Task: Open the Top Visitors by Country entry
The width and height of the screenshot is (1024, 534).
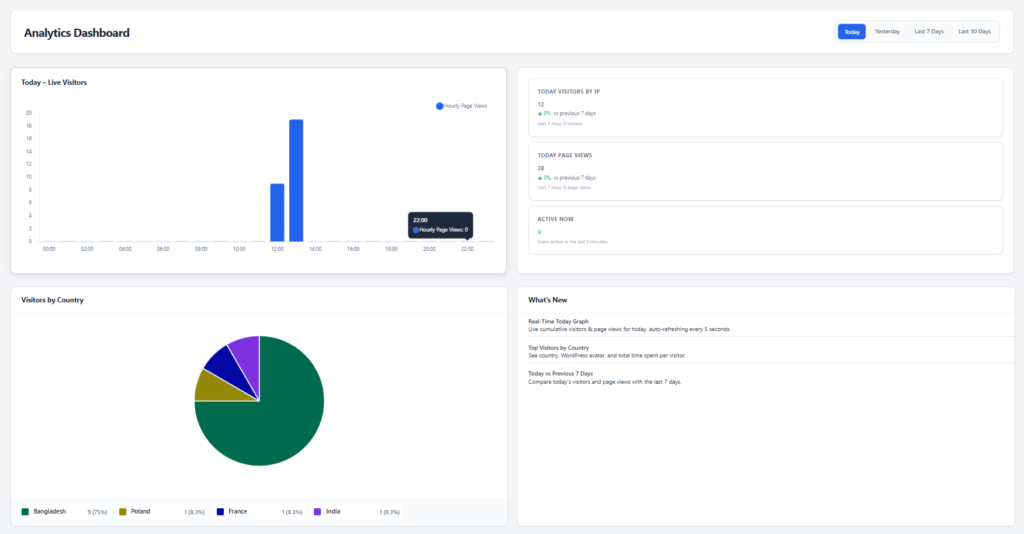Action: [x=565, y=347]
